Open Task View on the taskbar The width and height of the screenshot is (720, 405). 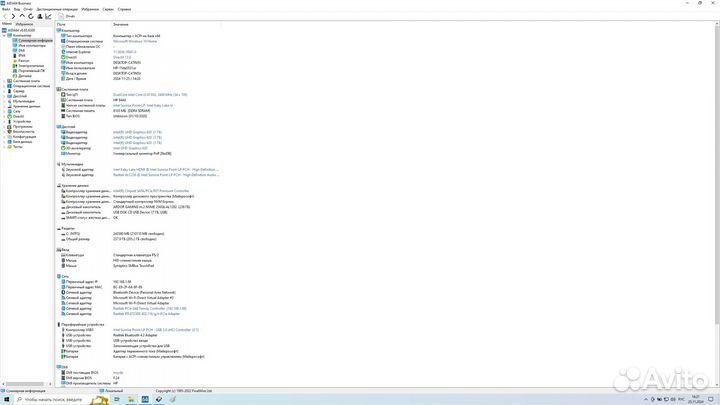pos(117,399)
